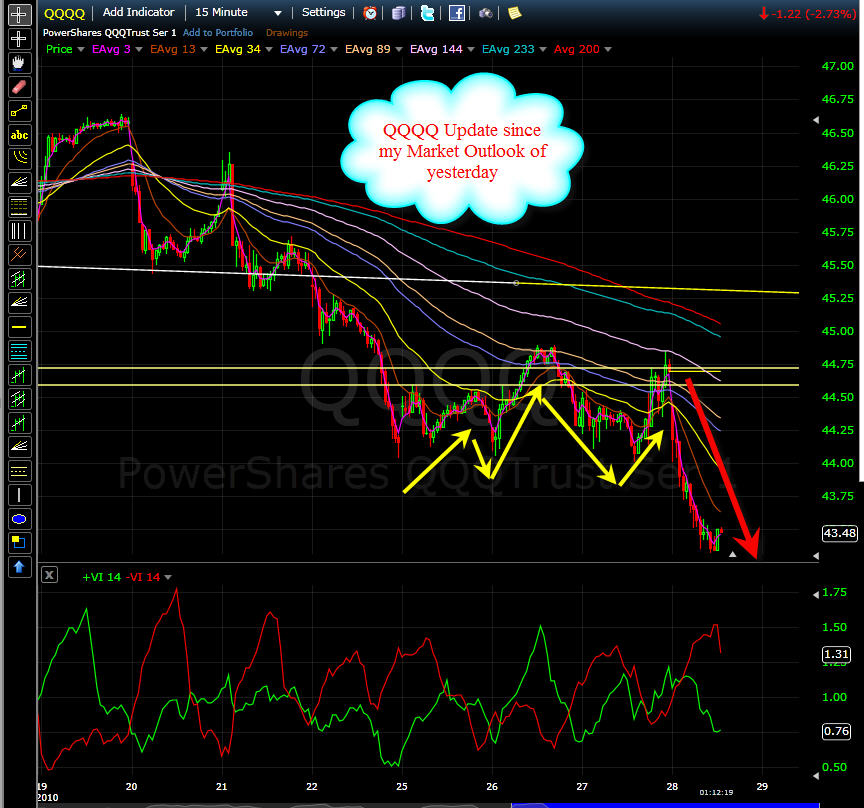Click the date label 28 on the time axis
Viewport: 864px width, 808px height.
672,787
